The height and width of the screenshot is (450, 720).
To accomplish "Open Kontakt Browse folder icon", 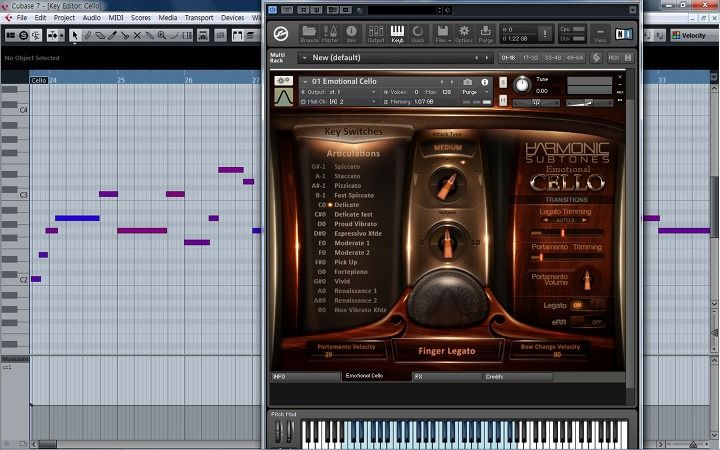I will point(309,34).
